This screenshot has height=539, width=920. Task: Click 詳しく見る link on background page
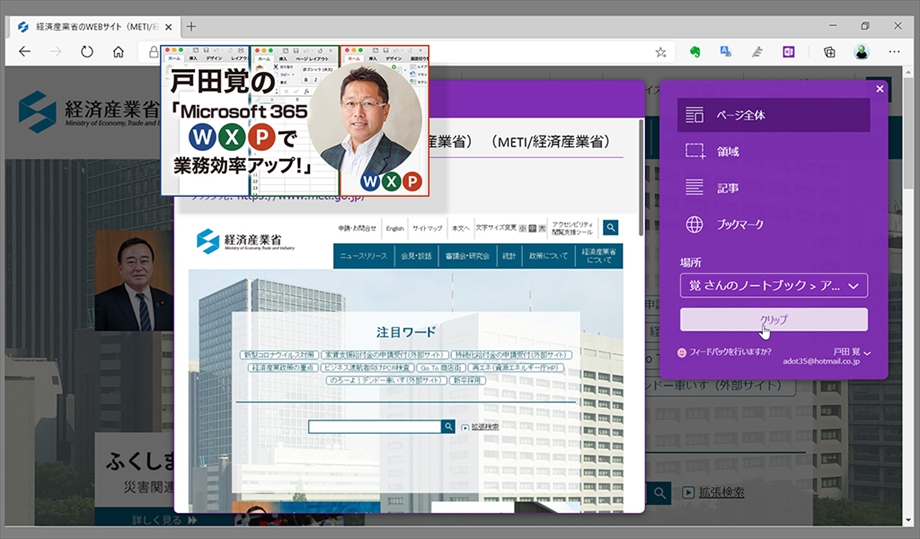164,520
